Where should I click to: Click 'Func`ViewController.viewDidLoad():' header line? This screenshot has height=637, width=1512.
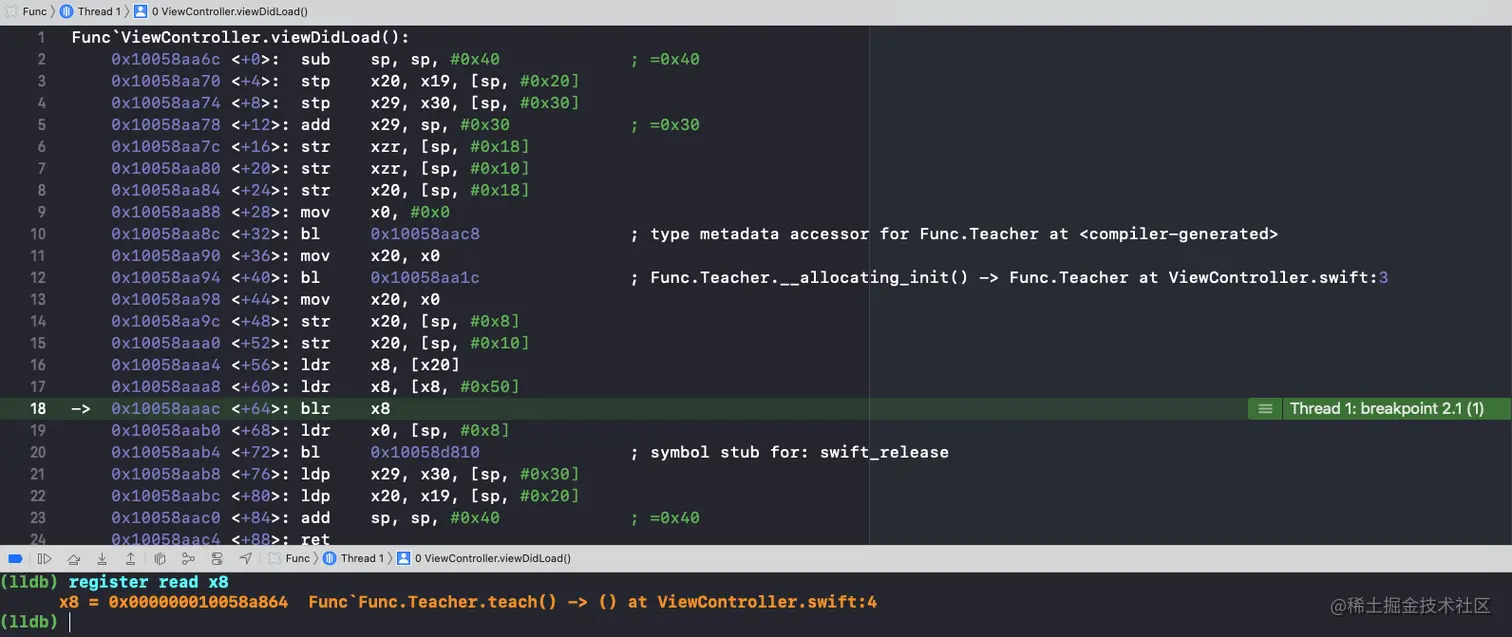click(240, 37)
